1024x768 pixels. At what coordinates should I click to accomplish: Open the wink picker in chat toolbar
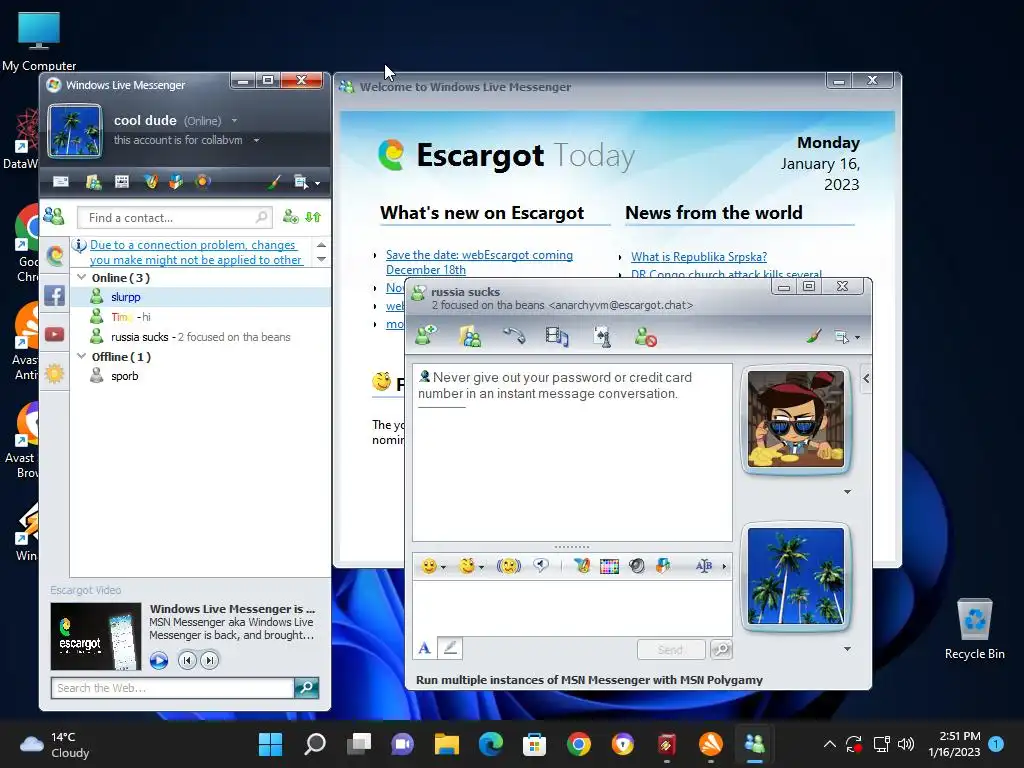click(472, 566)
